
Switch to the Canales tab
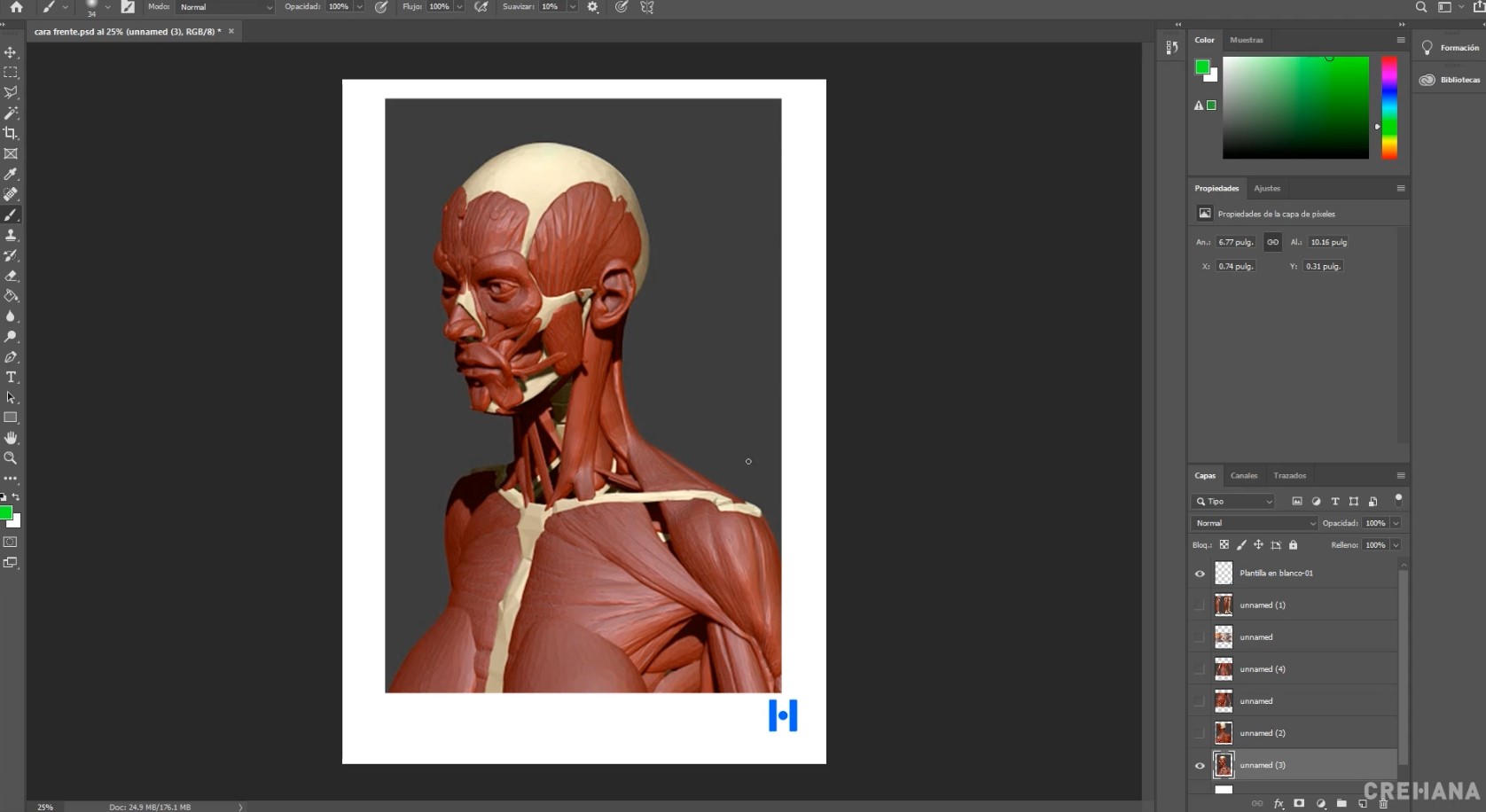coord(1244,476)
